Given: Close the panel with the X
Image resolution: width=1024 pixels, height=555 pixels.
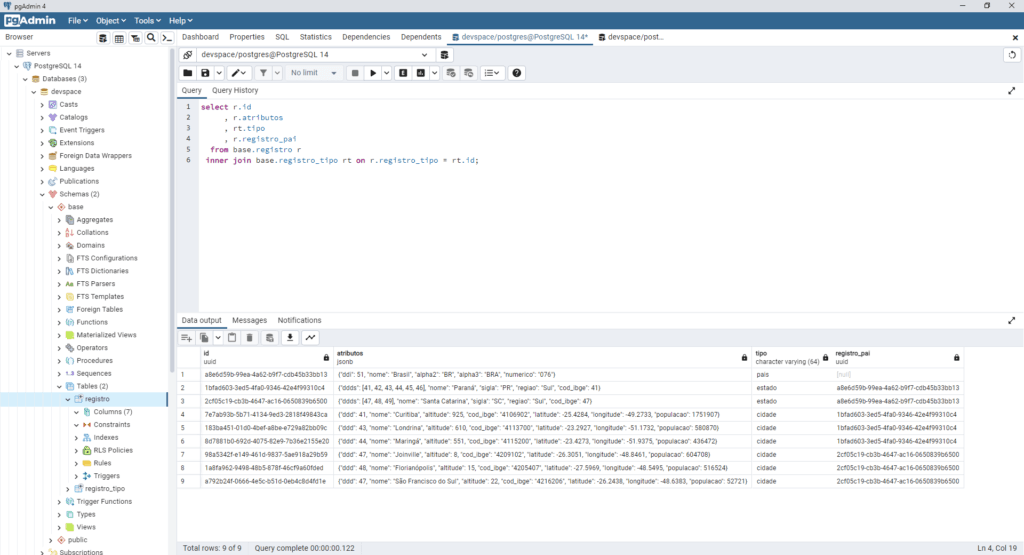Looking at the screenshot, I should (1015, 38).
